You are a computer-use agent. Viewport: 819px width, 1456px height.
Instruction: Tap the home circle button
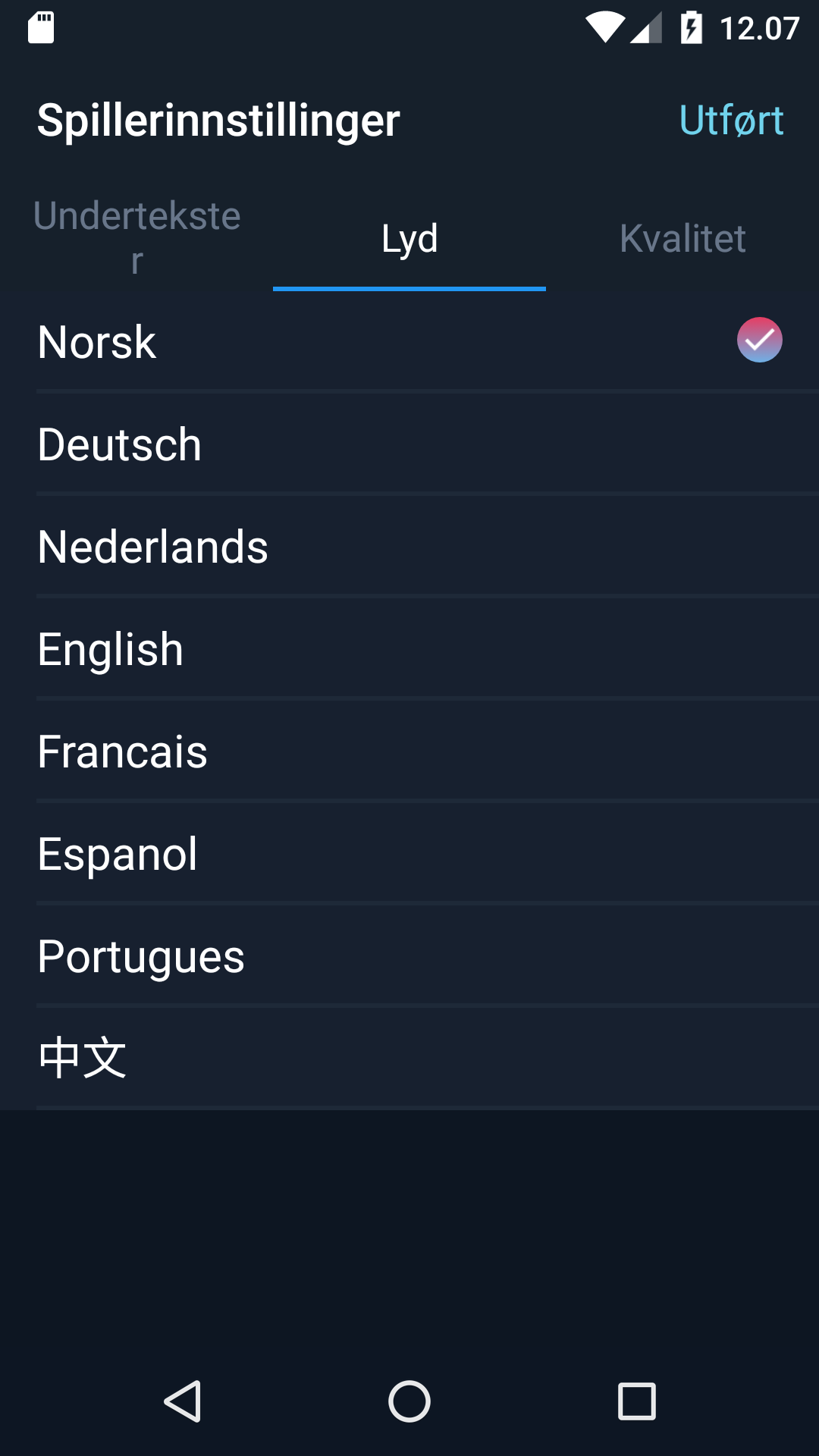coord(409,1401)
